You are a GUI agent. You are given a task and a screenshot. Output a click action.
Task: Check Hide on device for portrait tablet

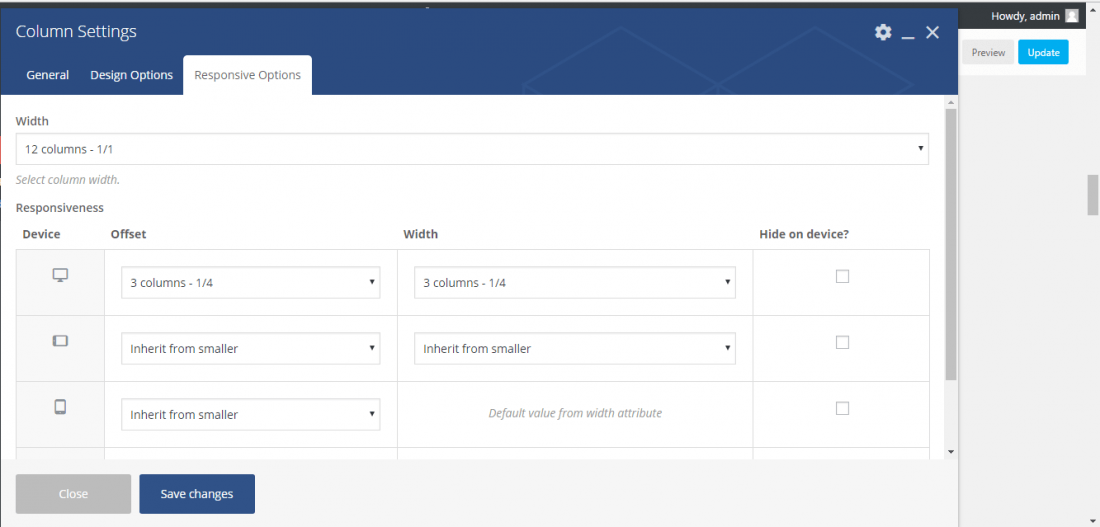(x=843, y=408)
